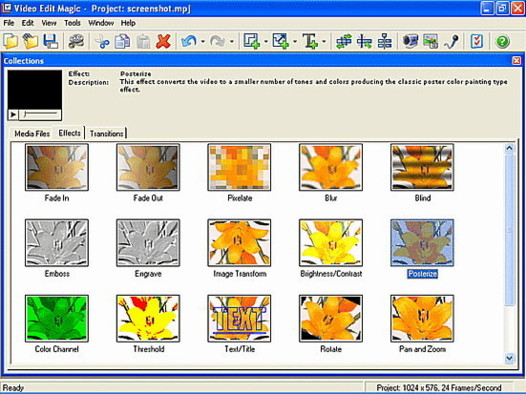Click the 'Ready' status bar text
This screenshot has width=526, height=394.
[x=13, y=388]
